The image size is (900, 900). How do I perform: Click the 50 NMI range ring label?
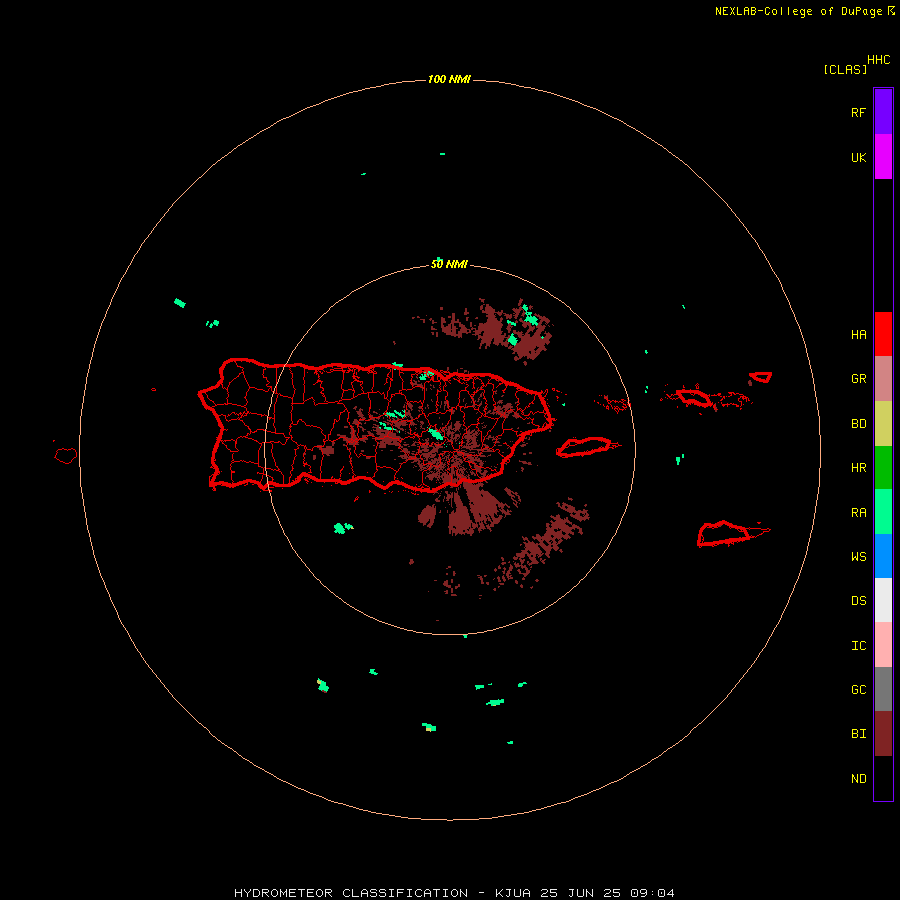click(x=449, y=265)
